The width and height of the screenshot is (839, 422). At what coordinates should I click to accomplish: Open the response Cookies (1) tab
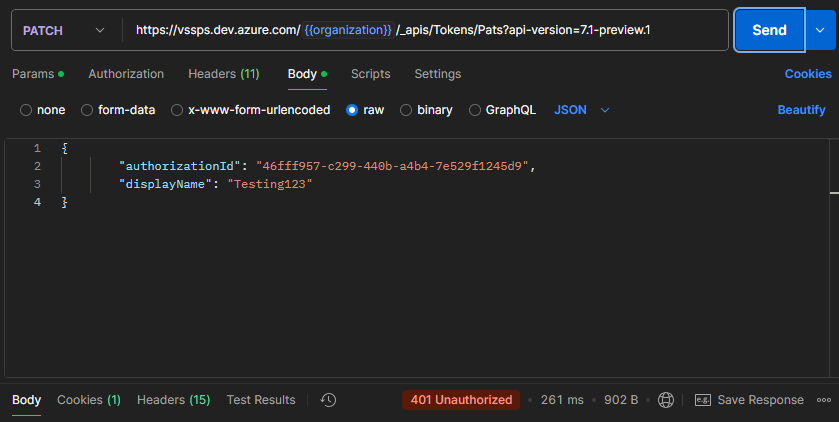tap(89, 400)
